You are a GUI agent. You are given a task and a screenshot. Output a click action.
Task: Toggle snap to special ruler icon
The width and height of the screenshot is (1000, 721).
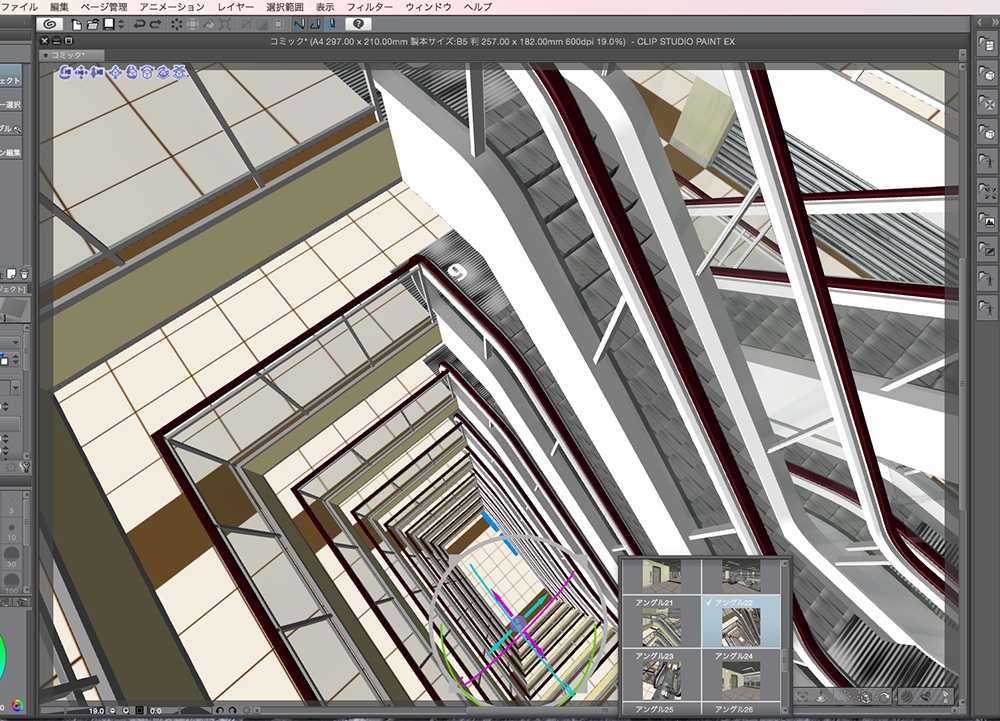[313, 23]
